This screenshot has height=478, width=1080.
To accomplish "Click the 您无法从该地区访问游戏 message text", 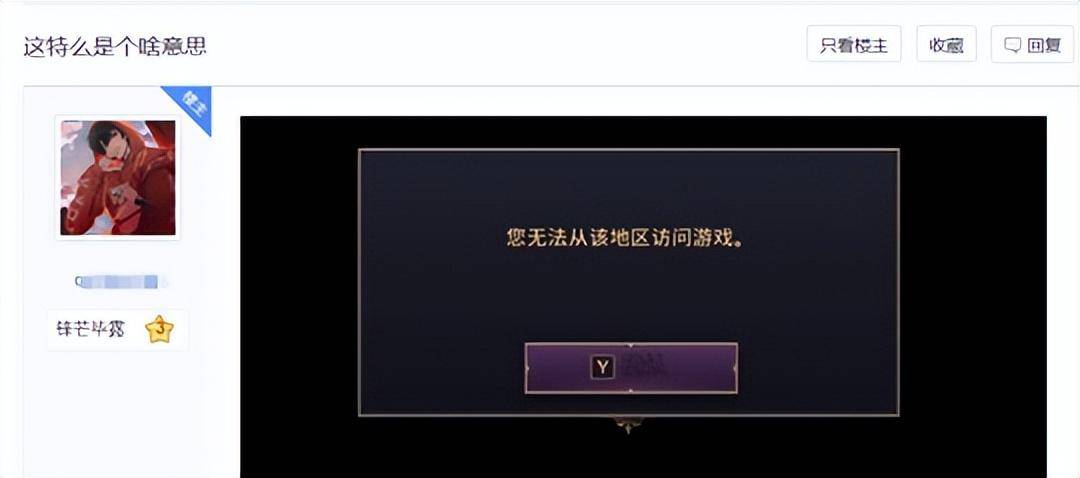I will coord(627,239).
